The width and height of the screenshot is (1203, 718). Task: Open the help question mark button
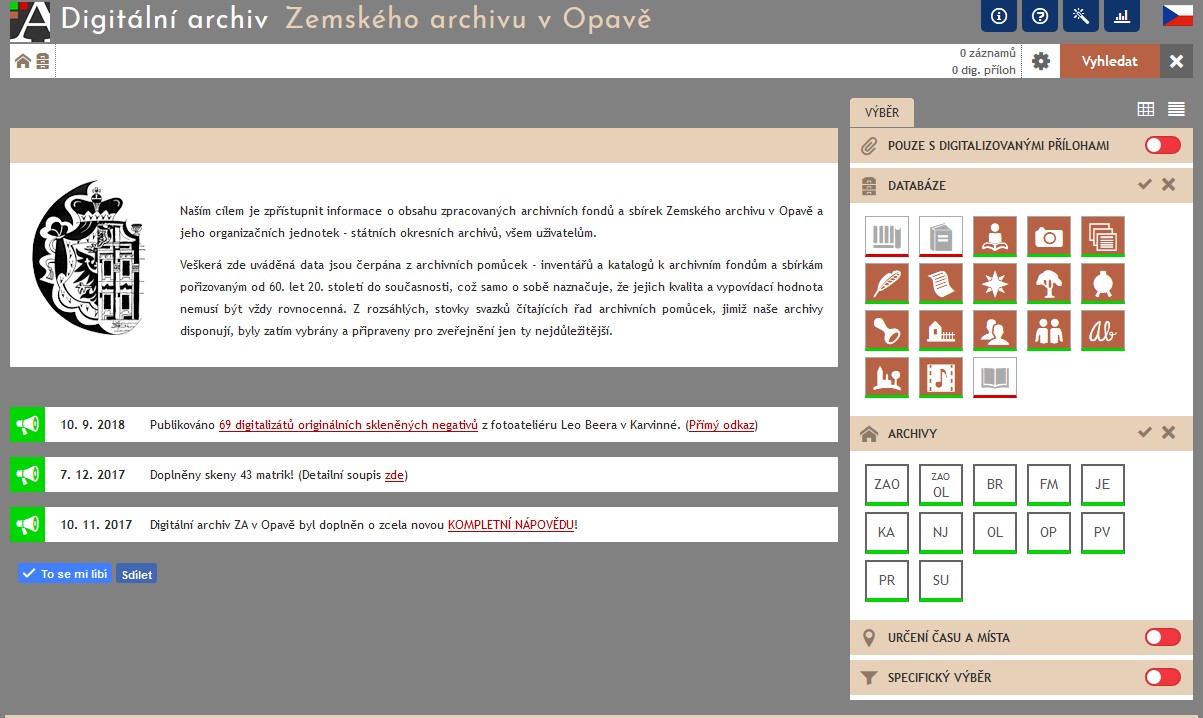[x=1038, y=16]
